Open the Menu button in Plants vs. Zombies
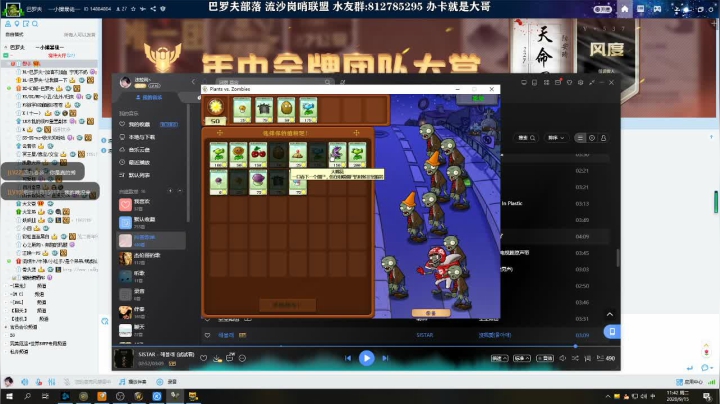720x404 pixels. tap(478, 99)
